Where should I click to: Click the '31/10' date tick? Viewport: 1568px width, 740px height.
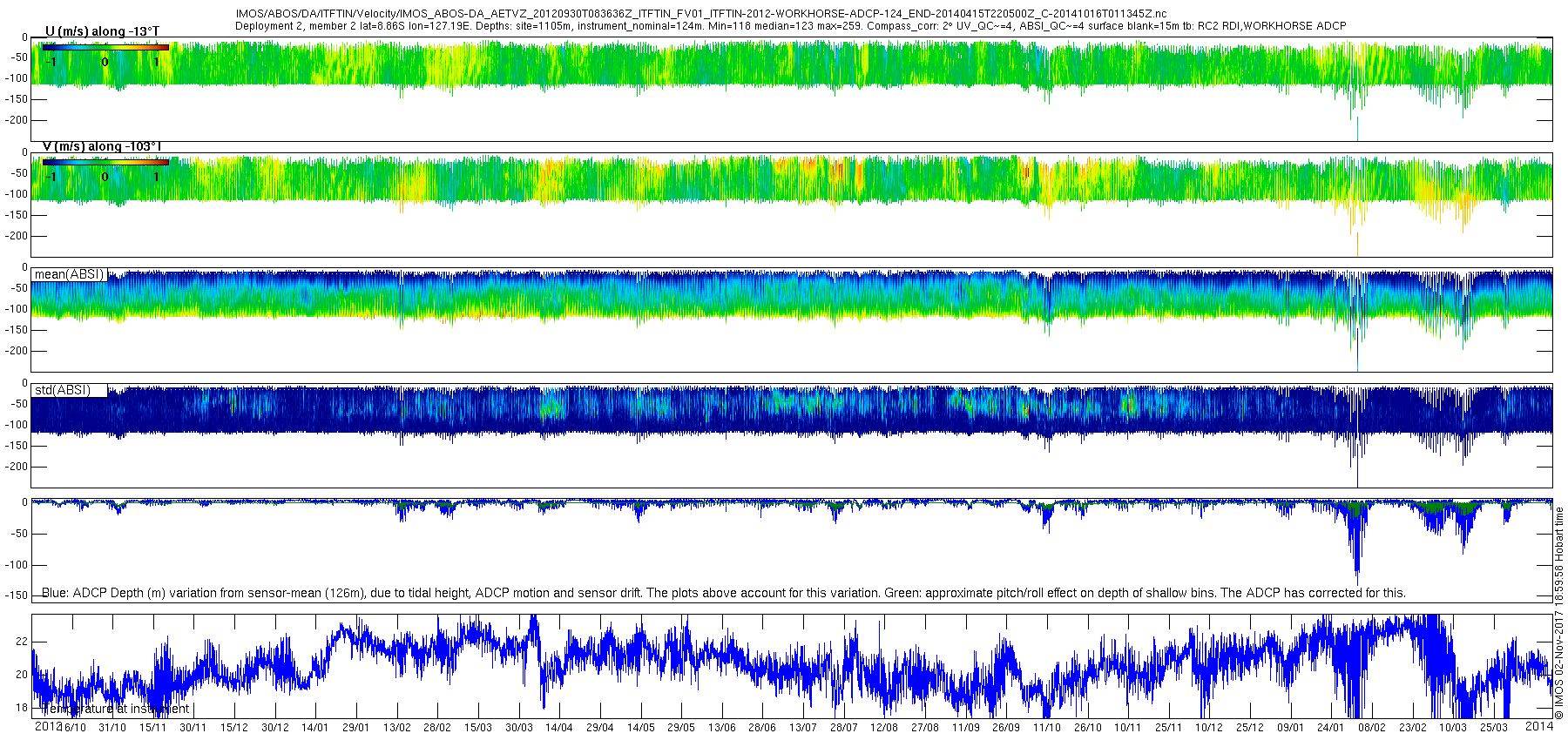coord(112,728)
